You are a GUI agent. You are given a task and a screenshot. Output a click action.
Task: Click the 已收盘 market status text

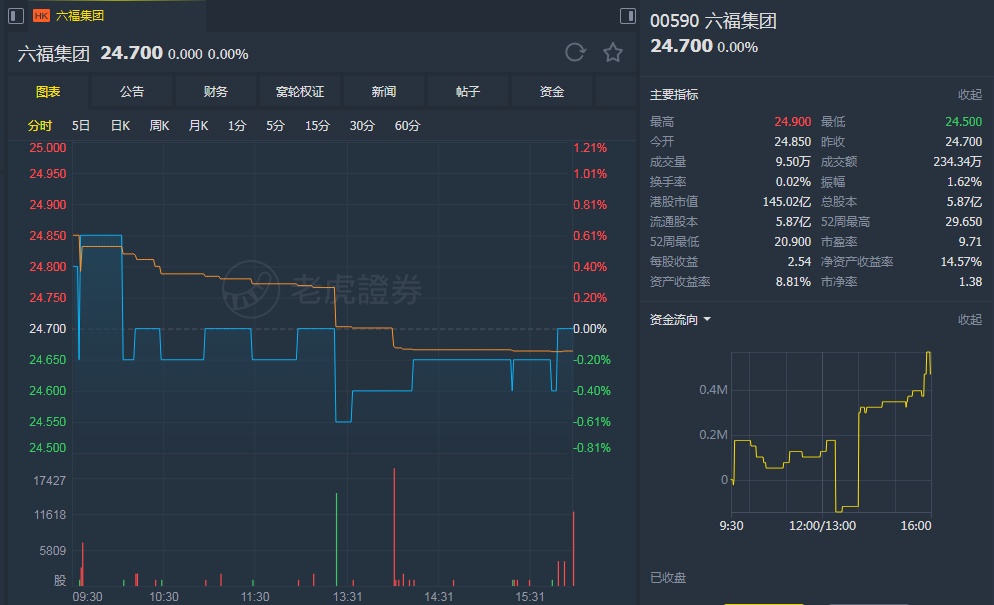pos(668,578)
